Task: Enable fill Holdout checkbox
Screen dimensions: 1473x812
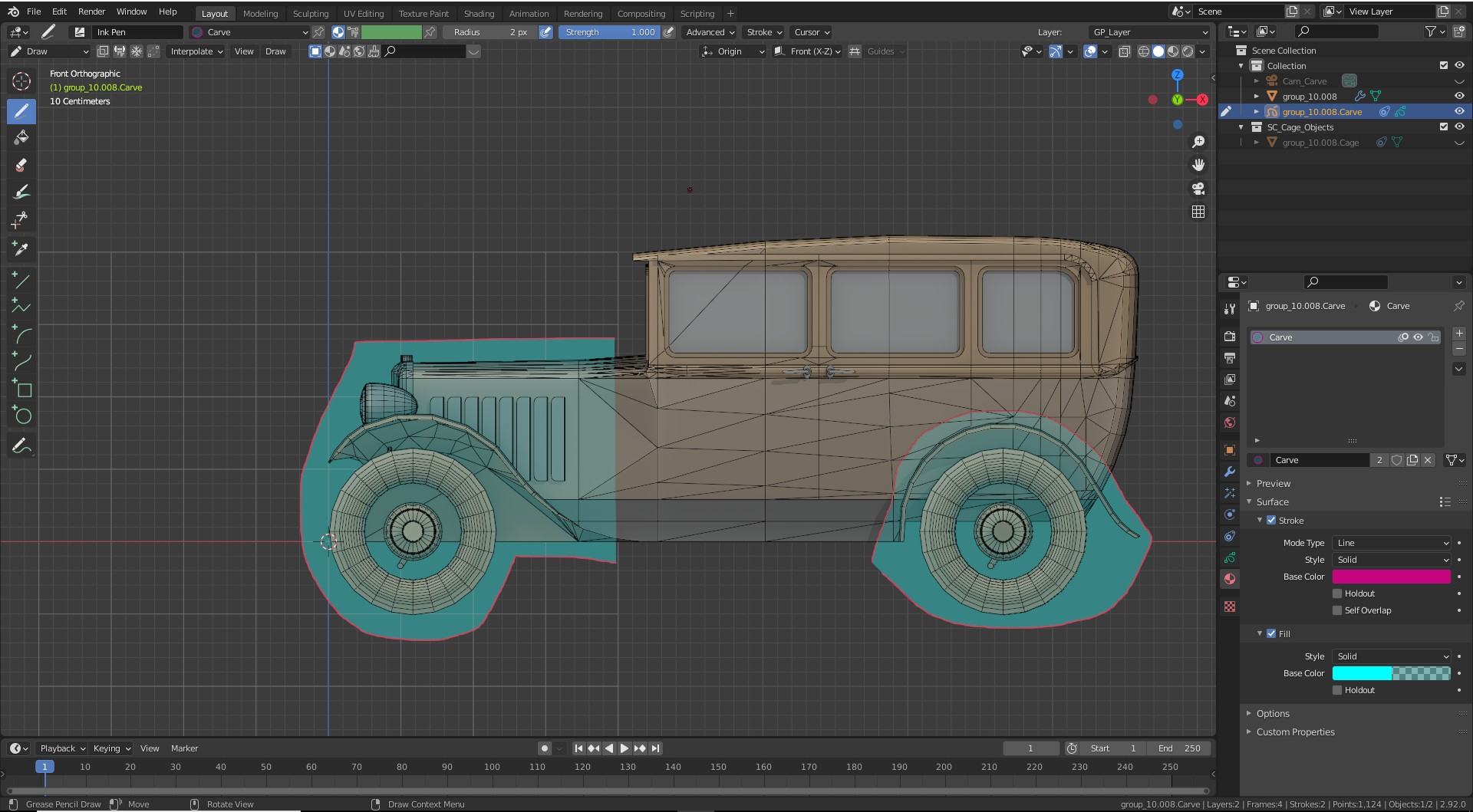Action: pos(1337,690)
